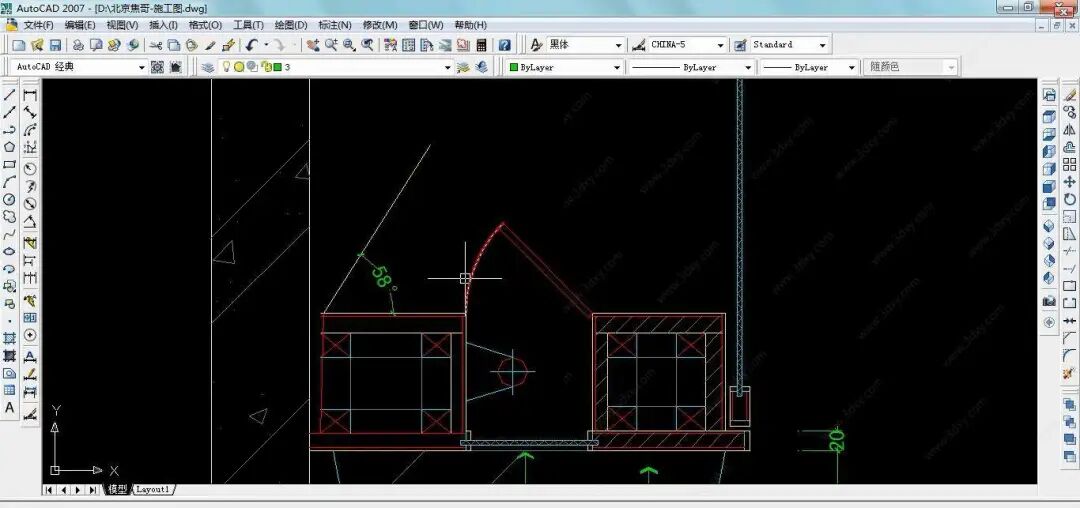Open the 修改(M) menu
This screenshot has height=508, width=1080.
click(x=380, y=25)
